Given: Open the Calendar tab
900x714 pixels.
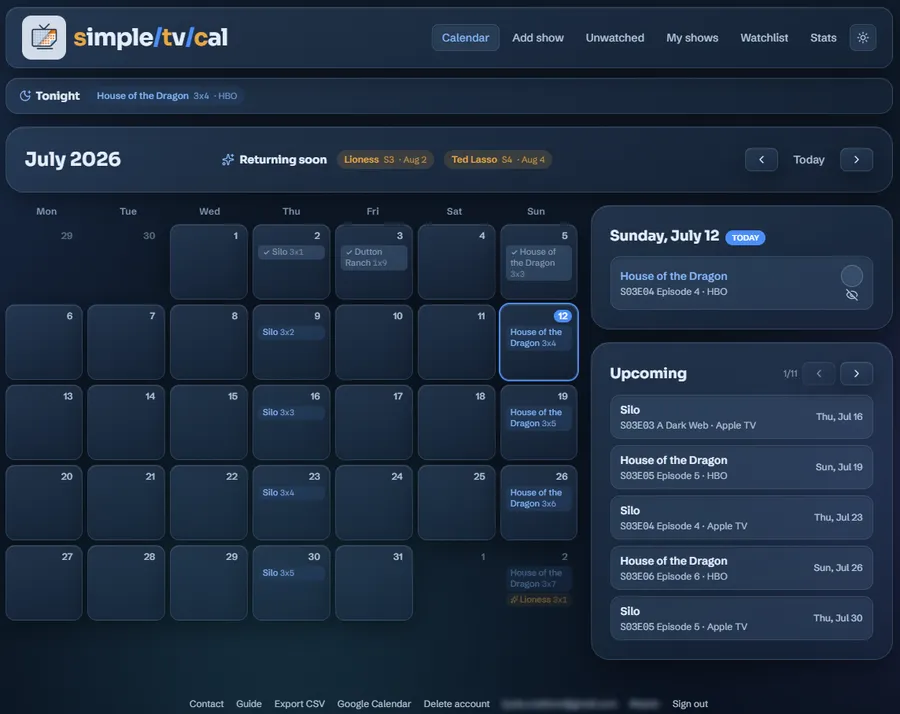Looking at the screenshot, I should (465, 38).
